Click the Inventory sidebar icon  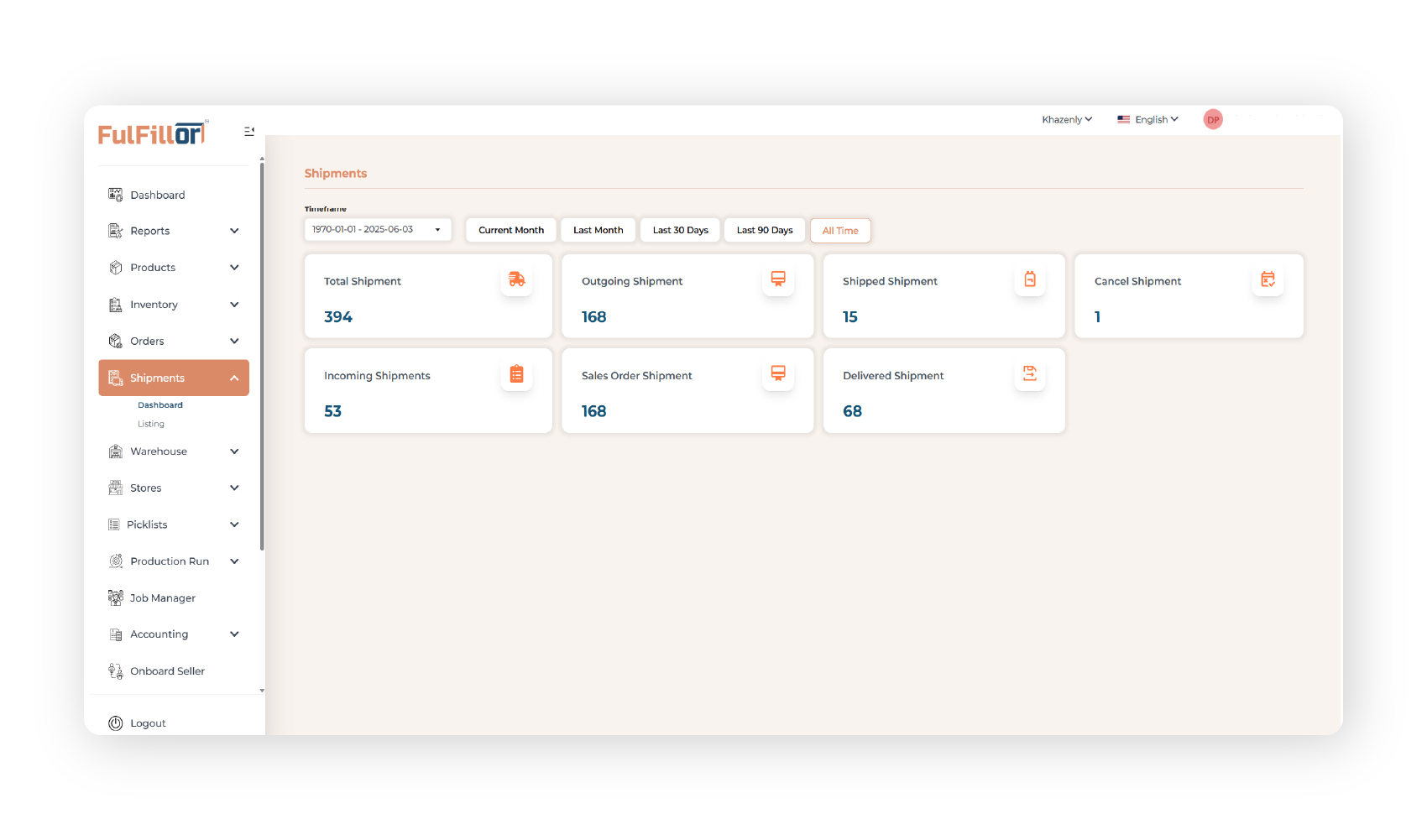pos(116,305)
